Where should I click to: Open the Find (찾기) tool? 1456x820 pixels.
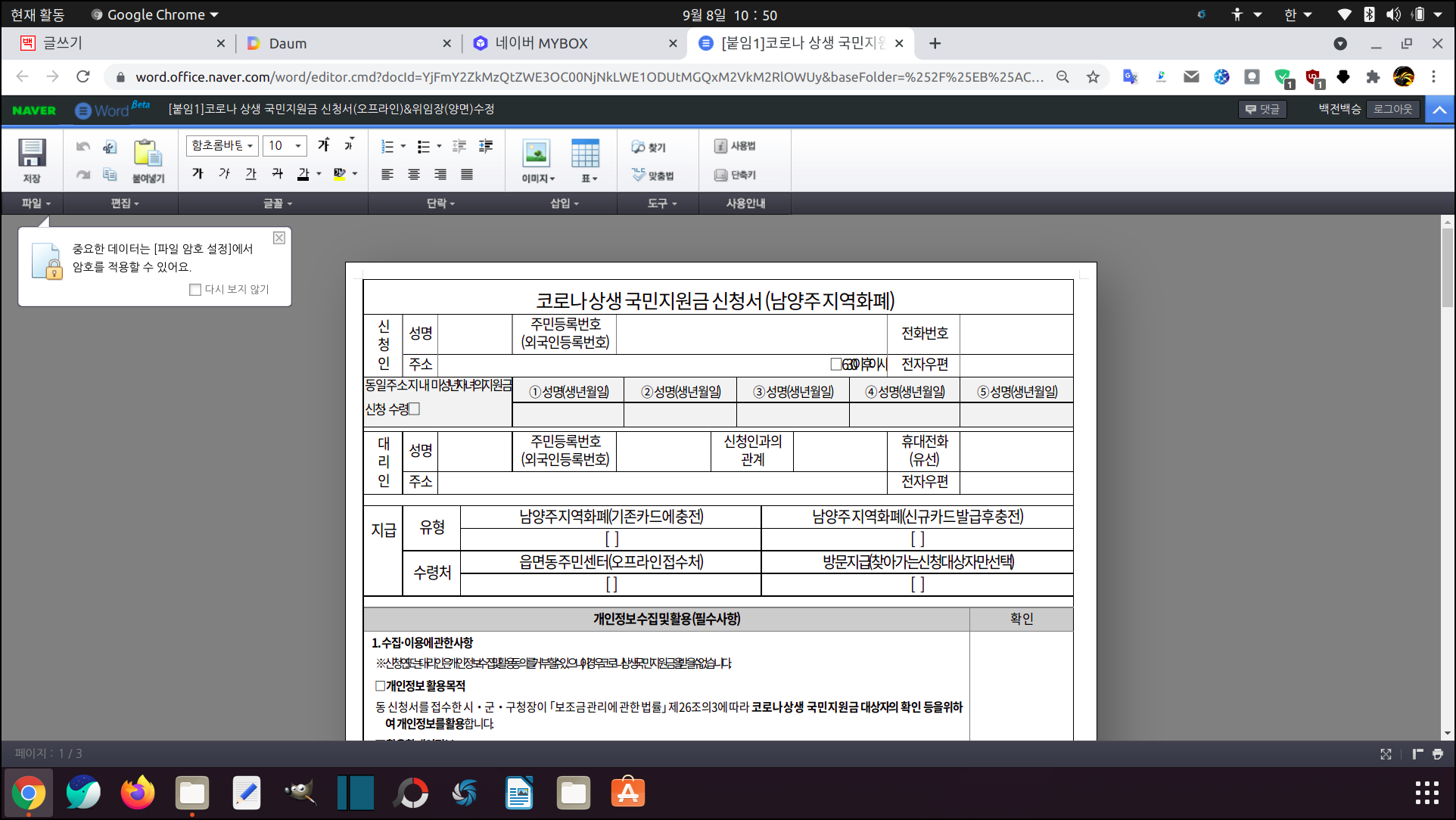(649, 147)
